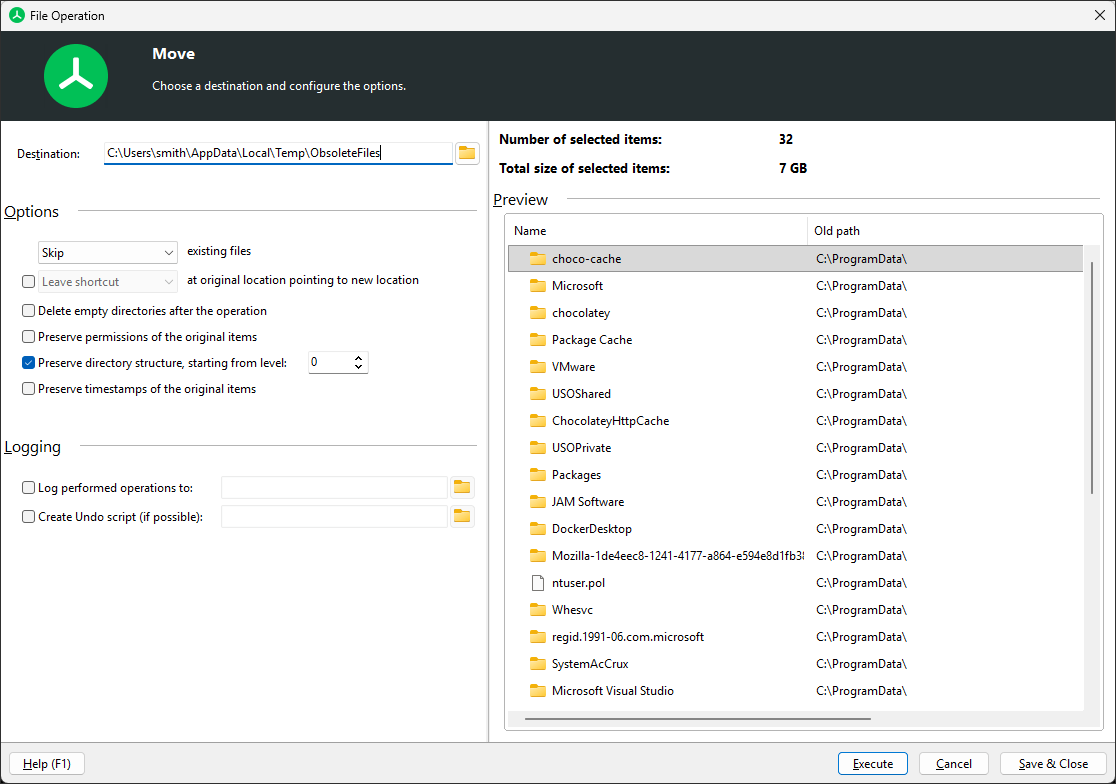The width and height of the screenshot is (1116, 784).
Task: Click the DockerDesktop folder icon
Action: (x=538, y=529)
